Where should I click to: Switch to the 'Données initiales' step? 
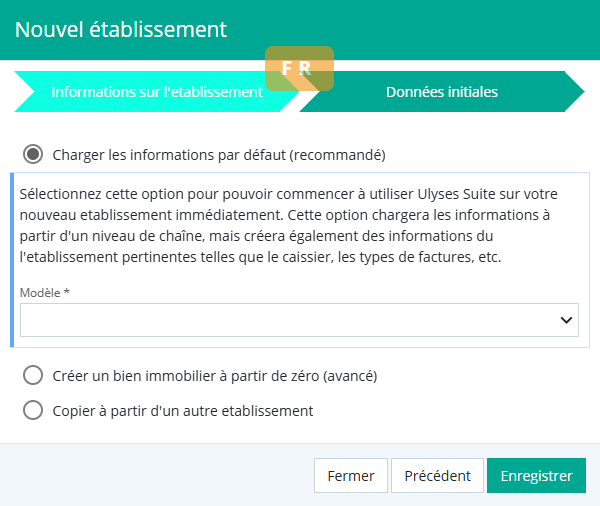[x=442, y=92]
